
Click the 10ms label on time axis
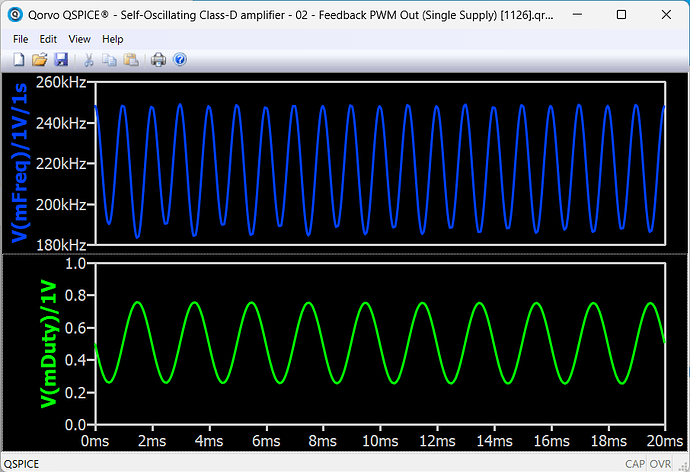379,440
